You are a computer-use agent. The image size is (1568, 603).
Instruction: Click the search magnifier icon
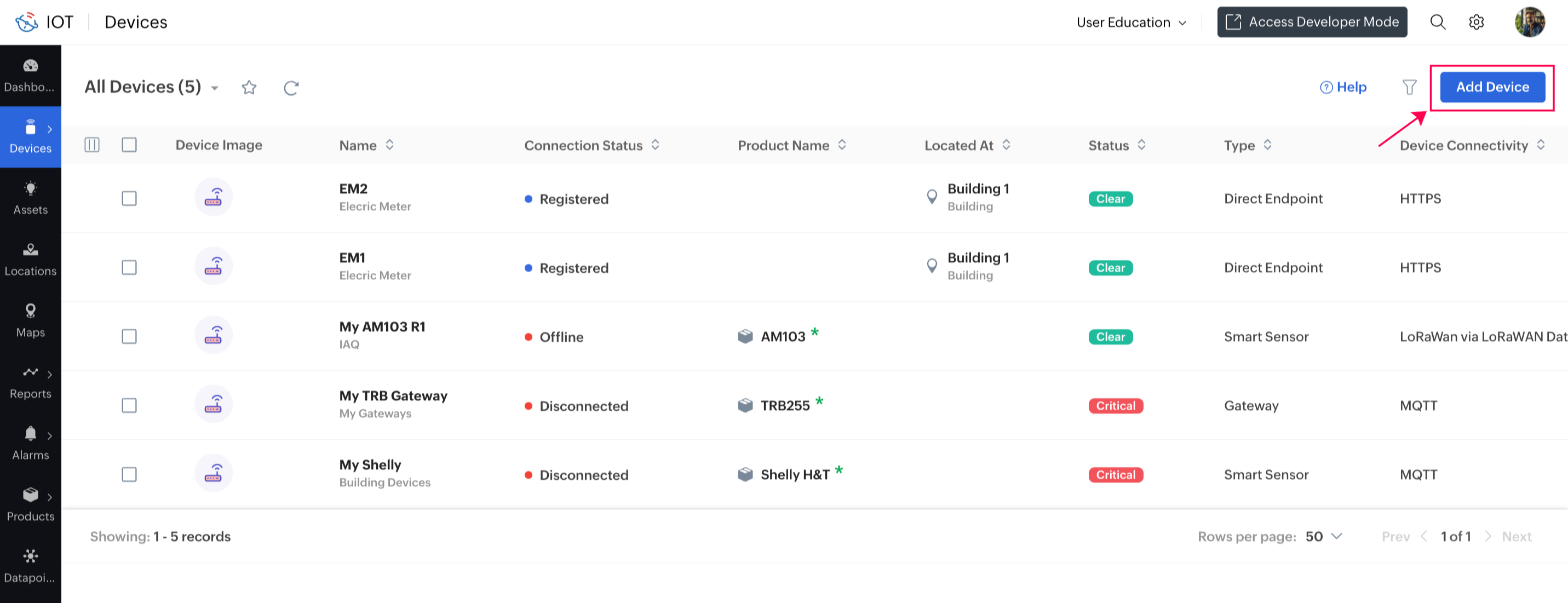click(1437, 22)
